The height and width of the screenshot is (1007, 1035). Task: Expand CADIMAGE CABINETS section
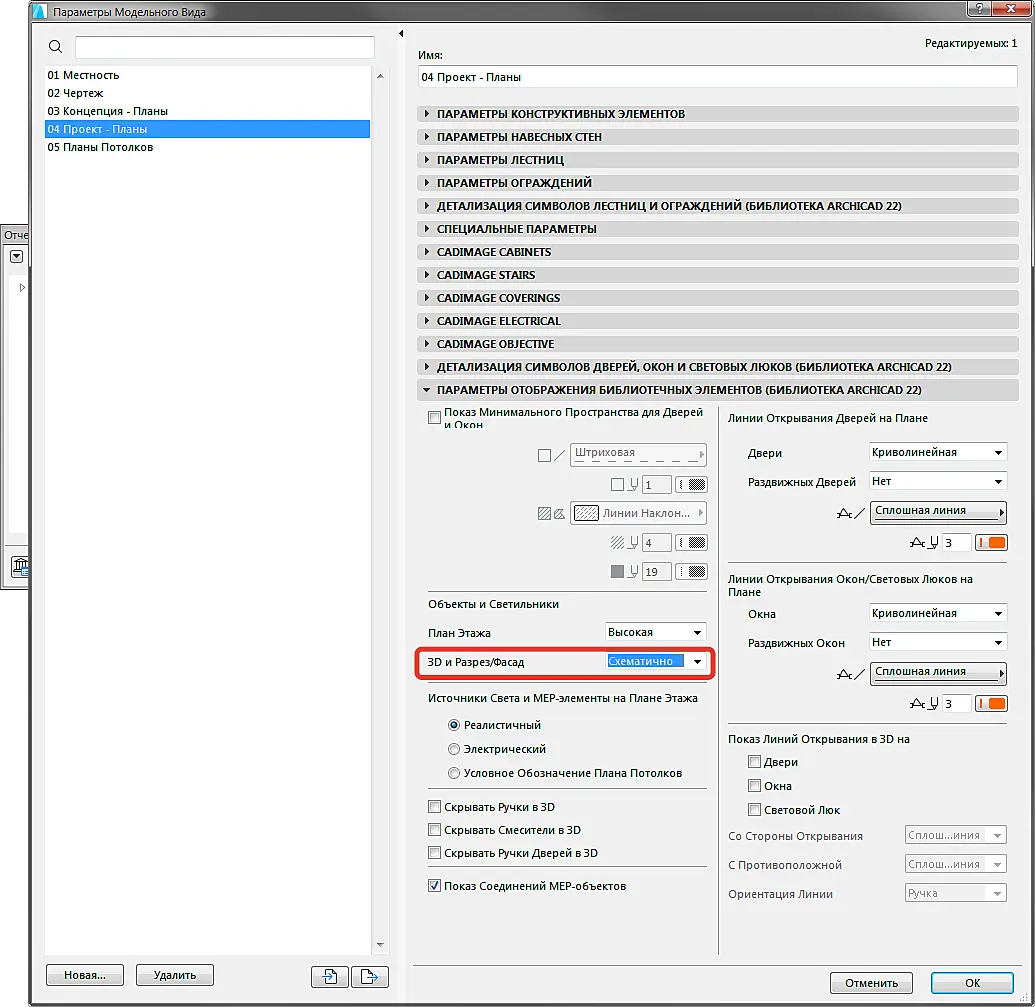click(718, 252)
